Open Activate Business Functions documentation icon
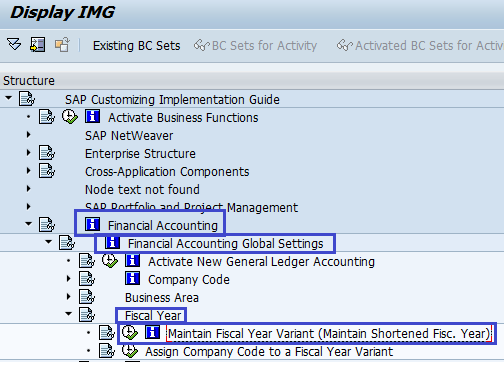The image size is (504, 376). point(47,117)
